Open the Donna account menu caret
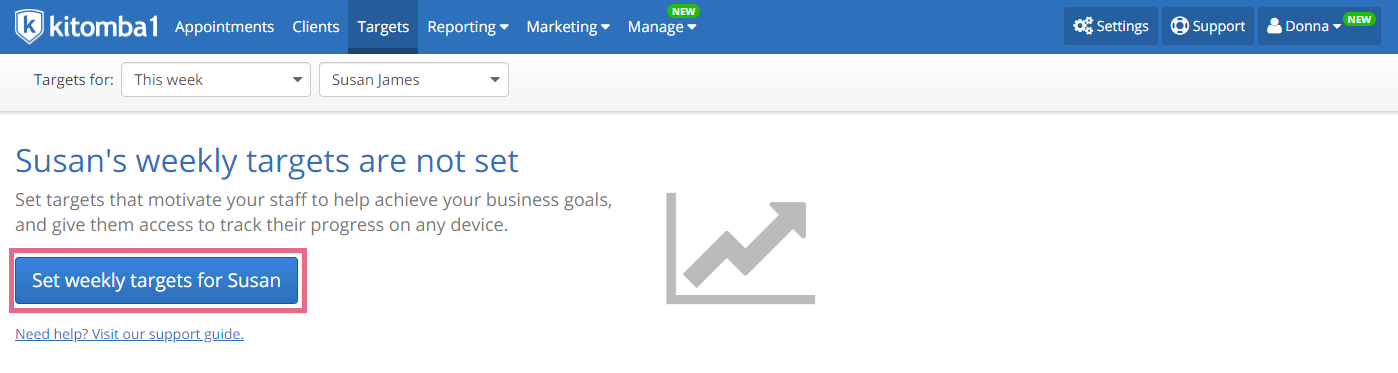The image size is (1398, 373). [1337, 27]
